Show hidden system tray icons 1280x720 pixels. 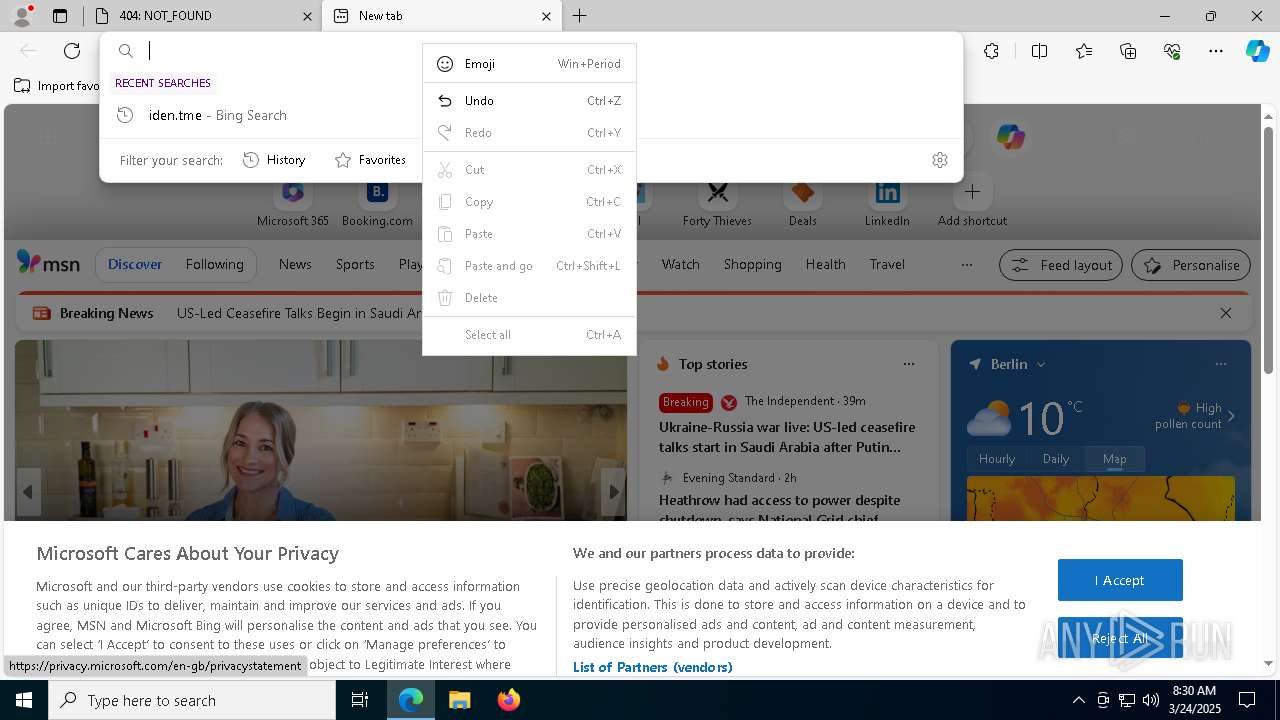(x=1078, y=700)
